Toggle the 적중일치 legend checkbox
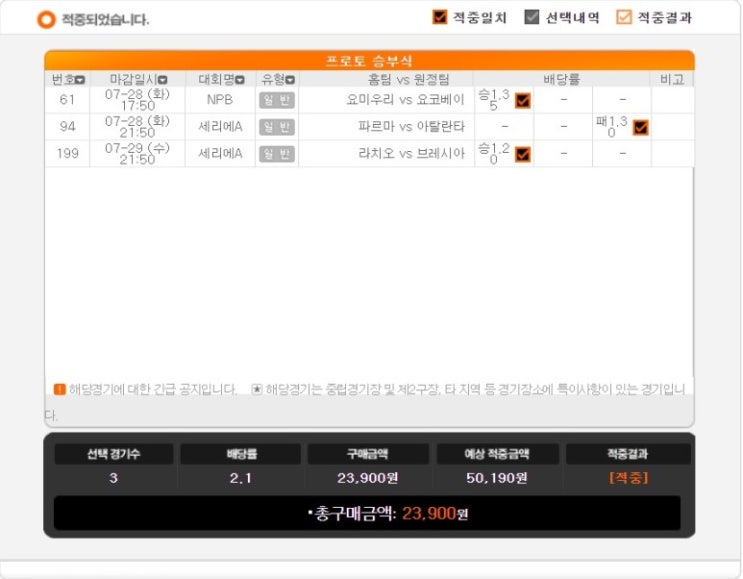The image size is (743, 579). point(440,17)
